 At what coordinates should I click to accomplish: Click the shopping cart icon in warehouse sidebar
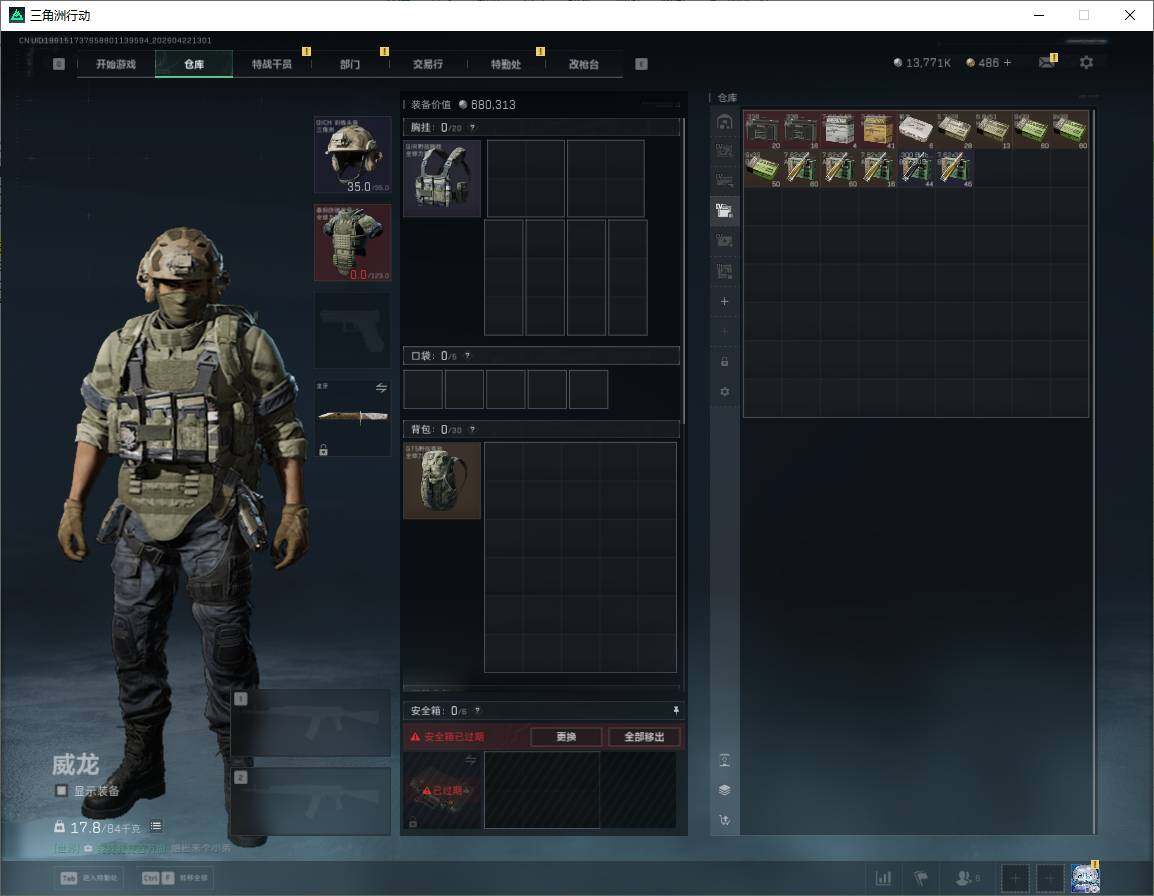(725, 821)
